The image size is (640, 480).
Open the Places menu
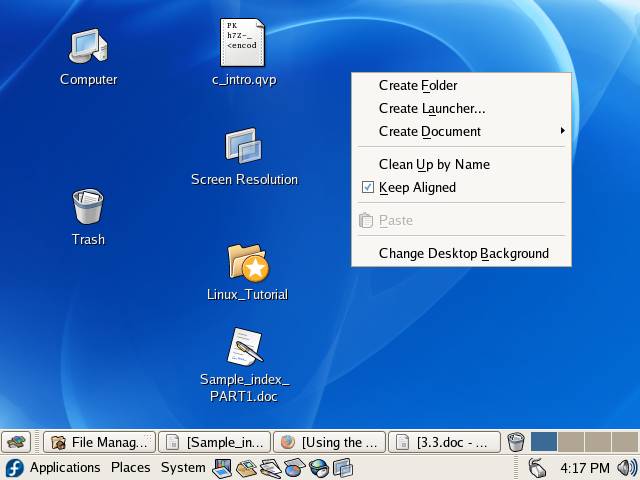point(130,467)
